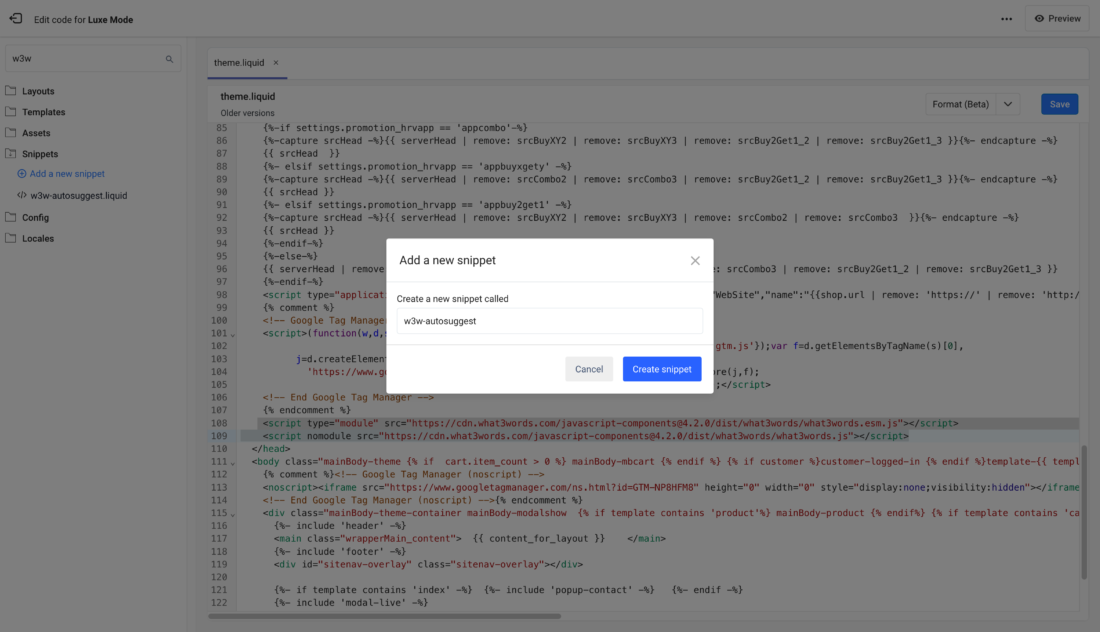Click the code icon beside w3w-autosuggest.liquid
This screenshot has height=632, width=1100.
coord(22,196)
